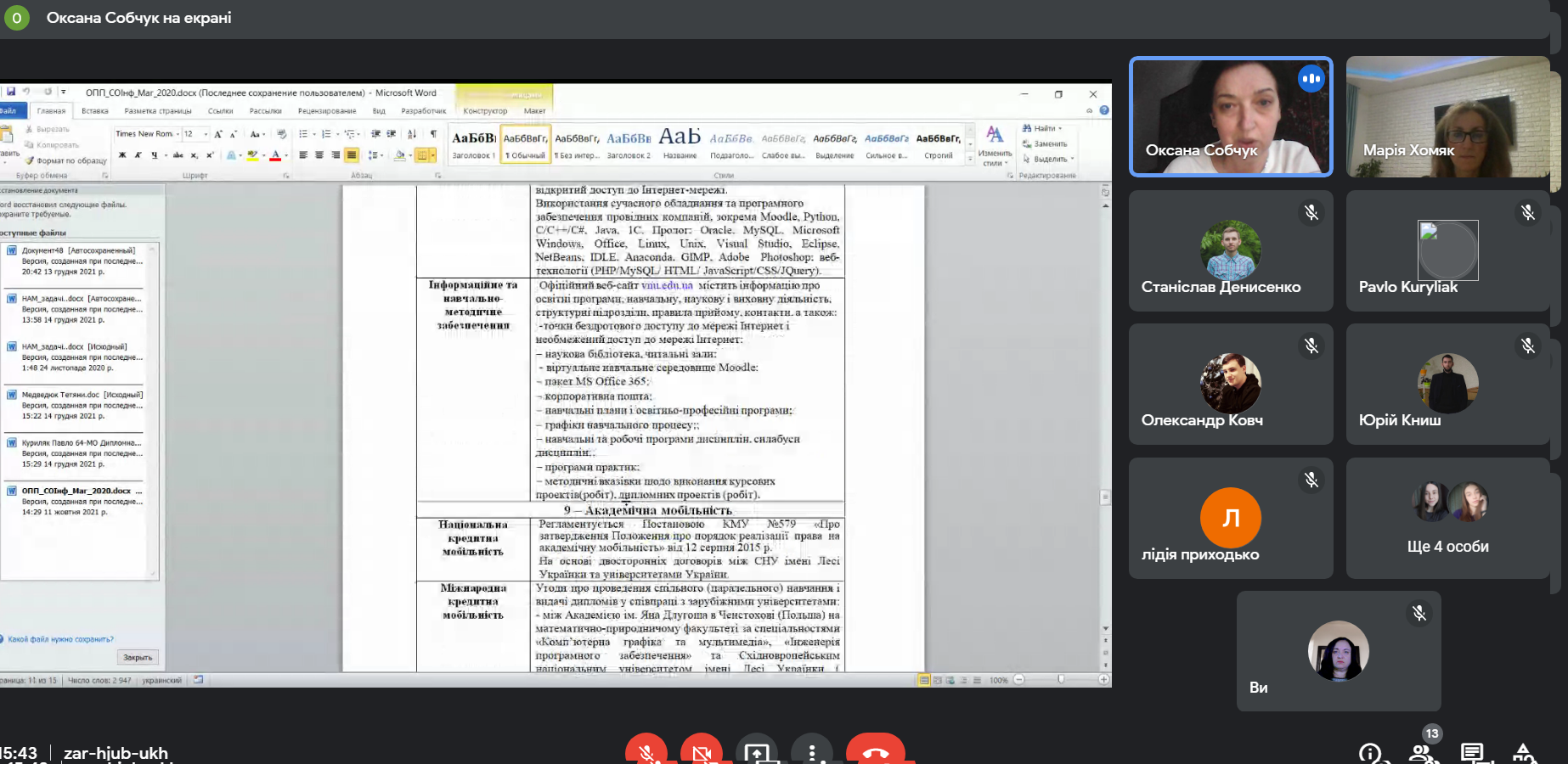Unmute your microphone in Meet
1568x764 pixels.
pyautogui.click(x=646, y=751)
